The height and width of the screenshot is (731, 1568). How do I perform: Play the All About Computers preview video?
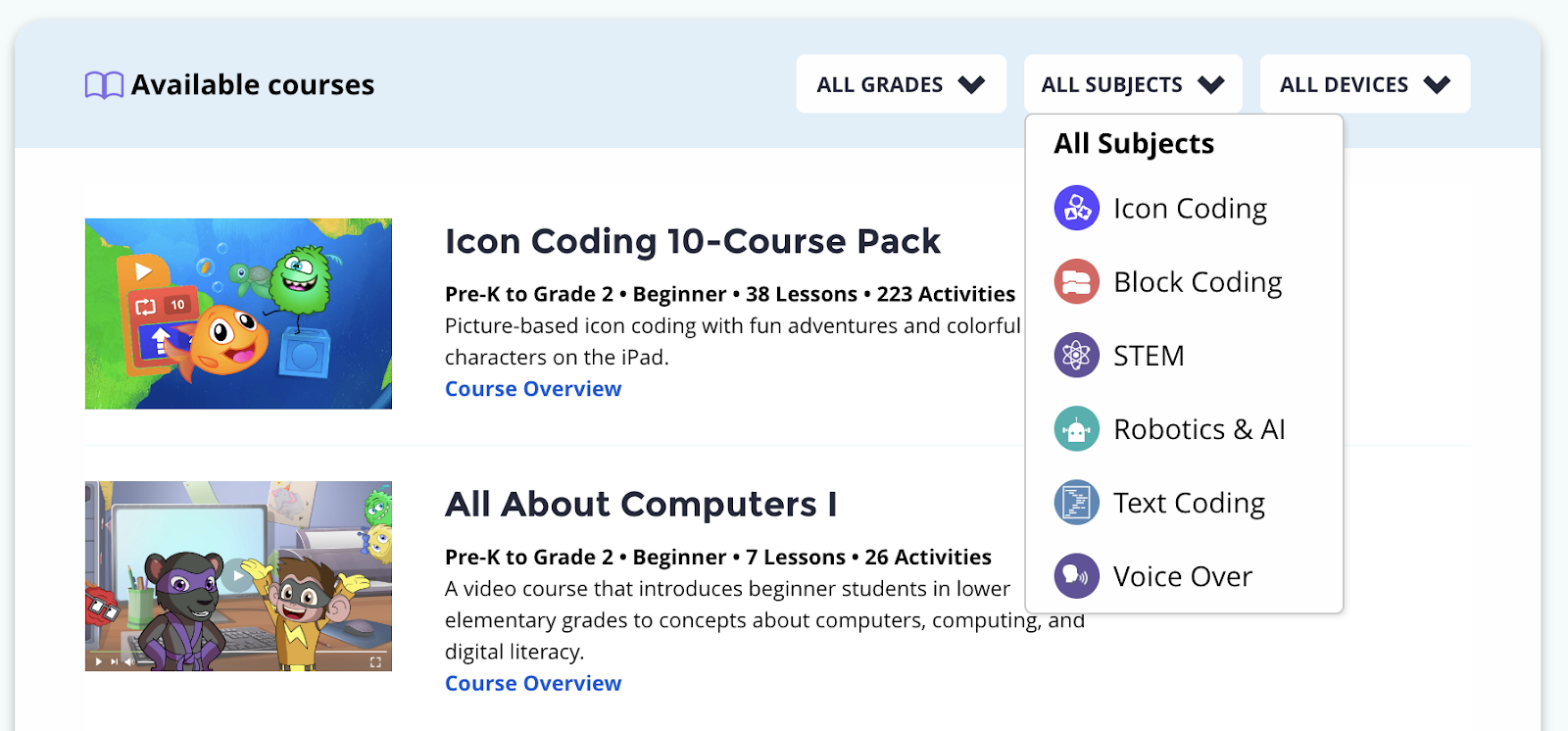[236, 576]
